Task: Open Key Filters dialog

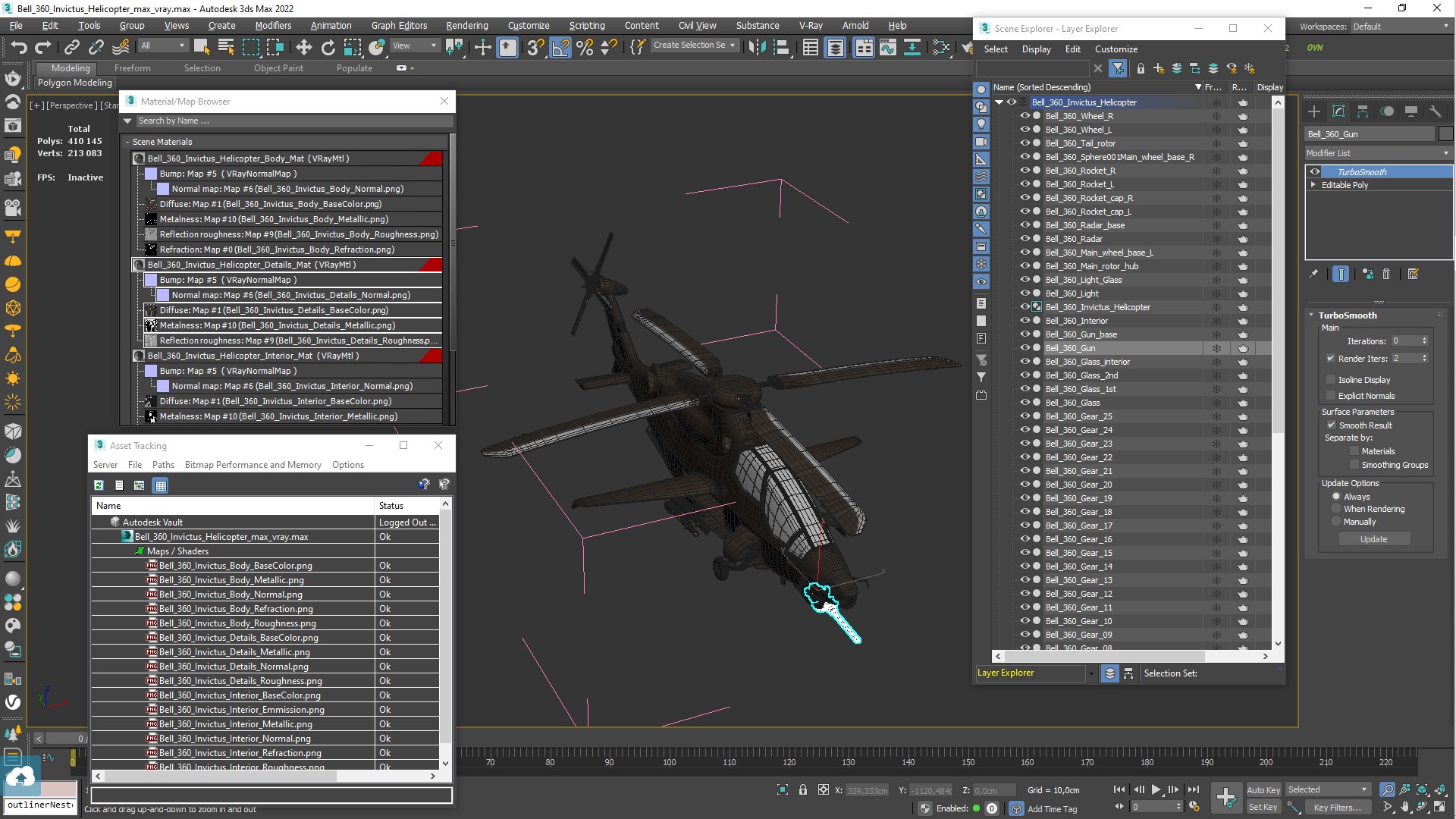Action: coord(1336,808)
